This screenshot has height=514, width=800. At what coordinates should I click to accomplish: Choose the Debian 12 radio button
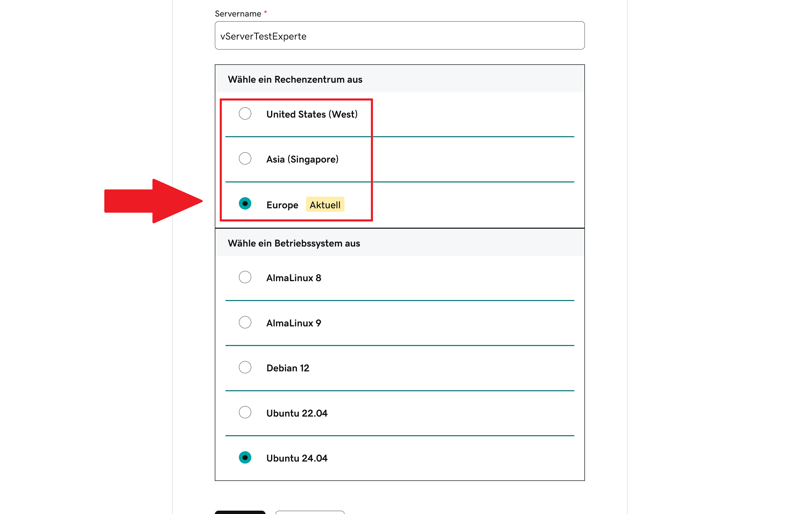(x=245, y=368)
